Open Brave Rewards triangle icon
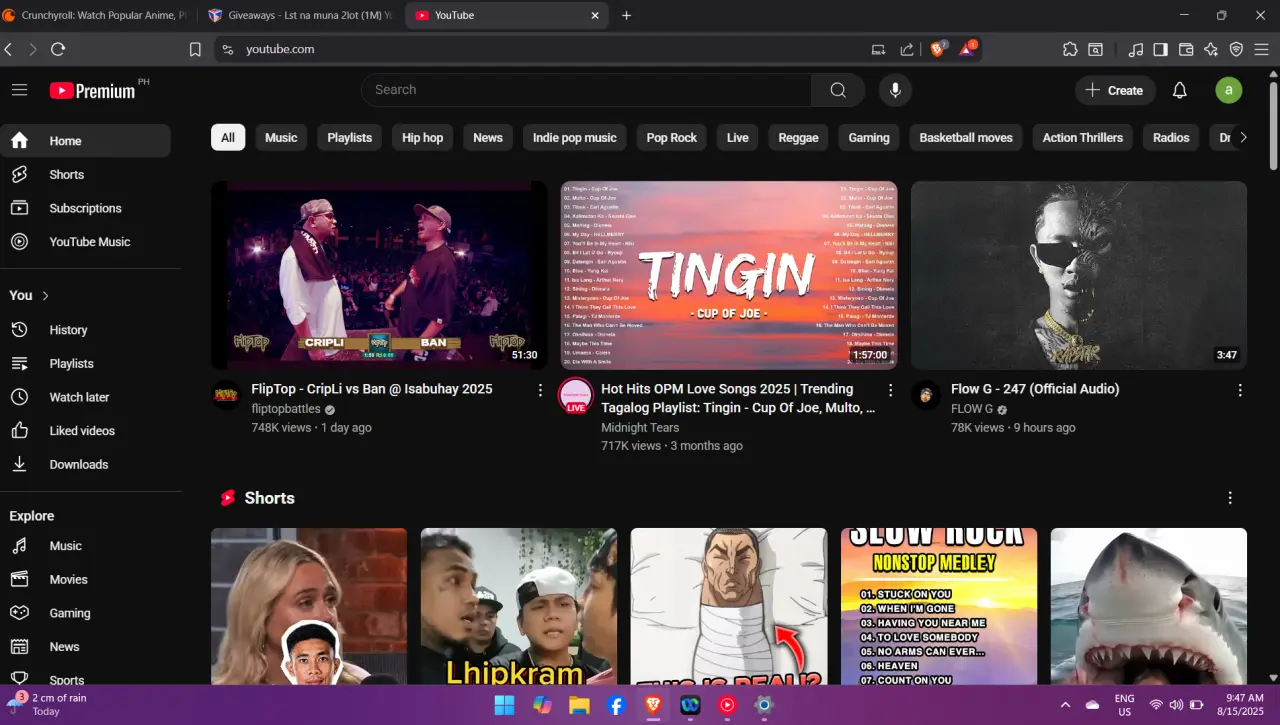This screenshot has height=725, width=1280. click(968, 49)
